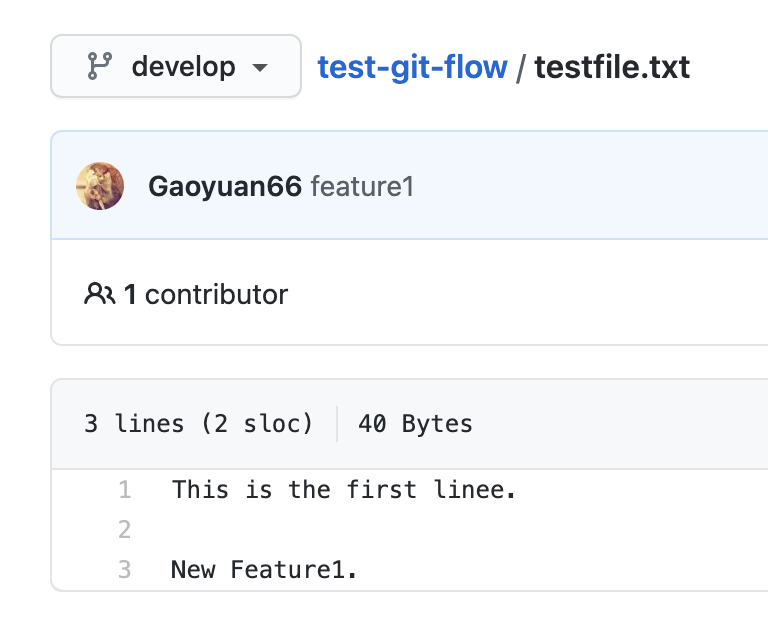
Task: Open the Gaoyuan66 avatar image
Action: click(100, 186)
